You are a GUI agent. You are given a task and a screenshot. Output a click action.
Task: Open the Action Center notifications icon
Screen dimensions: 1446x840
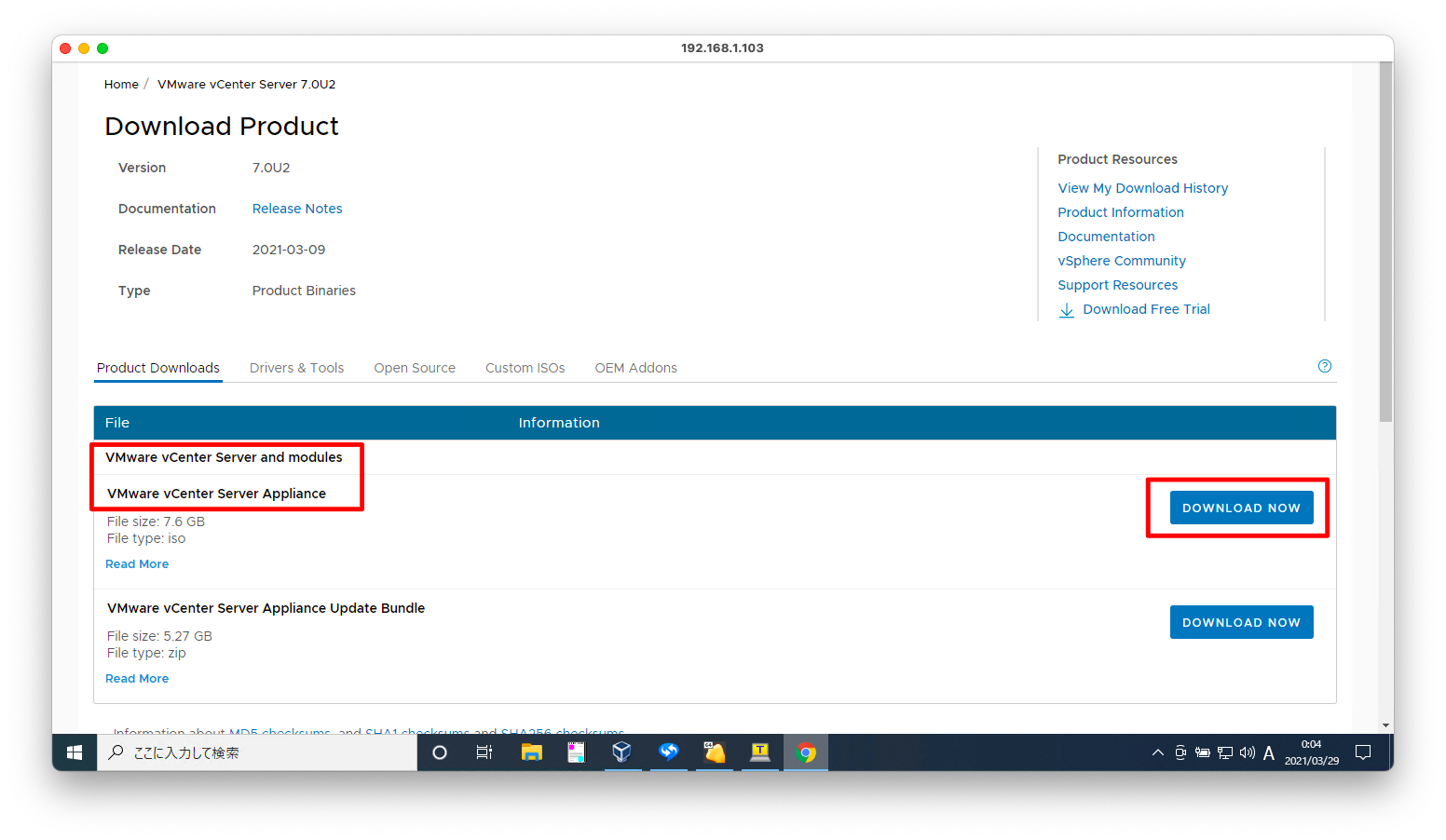click(x=1363, y=752)
